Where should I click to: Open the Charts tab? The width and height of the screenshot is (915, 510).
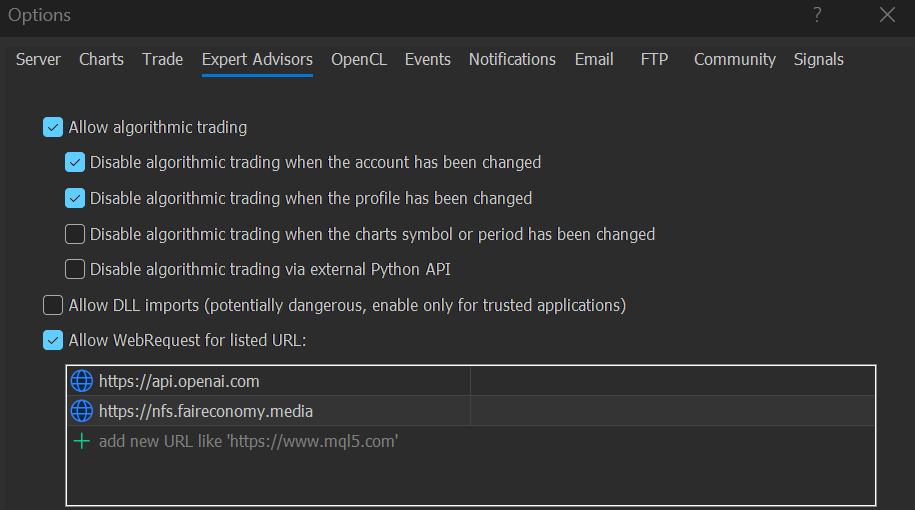pyautogui.click(x=102, y=60)
